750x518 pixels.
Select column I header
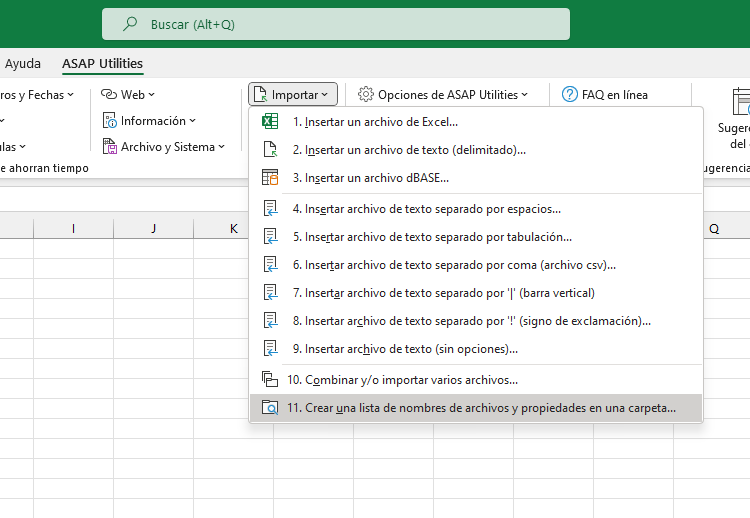(x=73, y=229)
